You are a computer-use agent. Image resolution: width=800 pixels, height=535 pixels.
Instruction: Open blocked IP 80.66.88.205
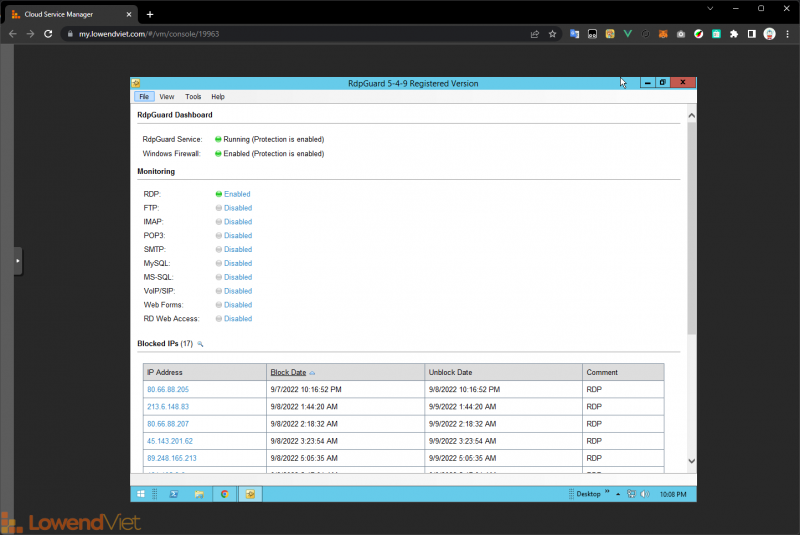pyautogui.click(x=168, y=390)
